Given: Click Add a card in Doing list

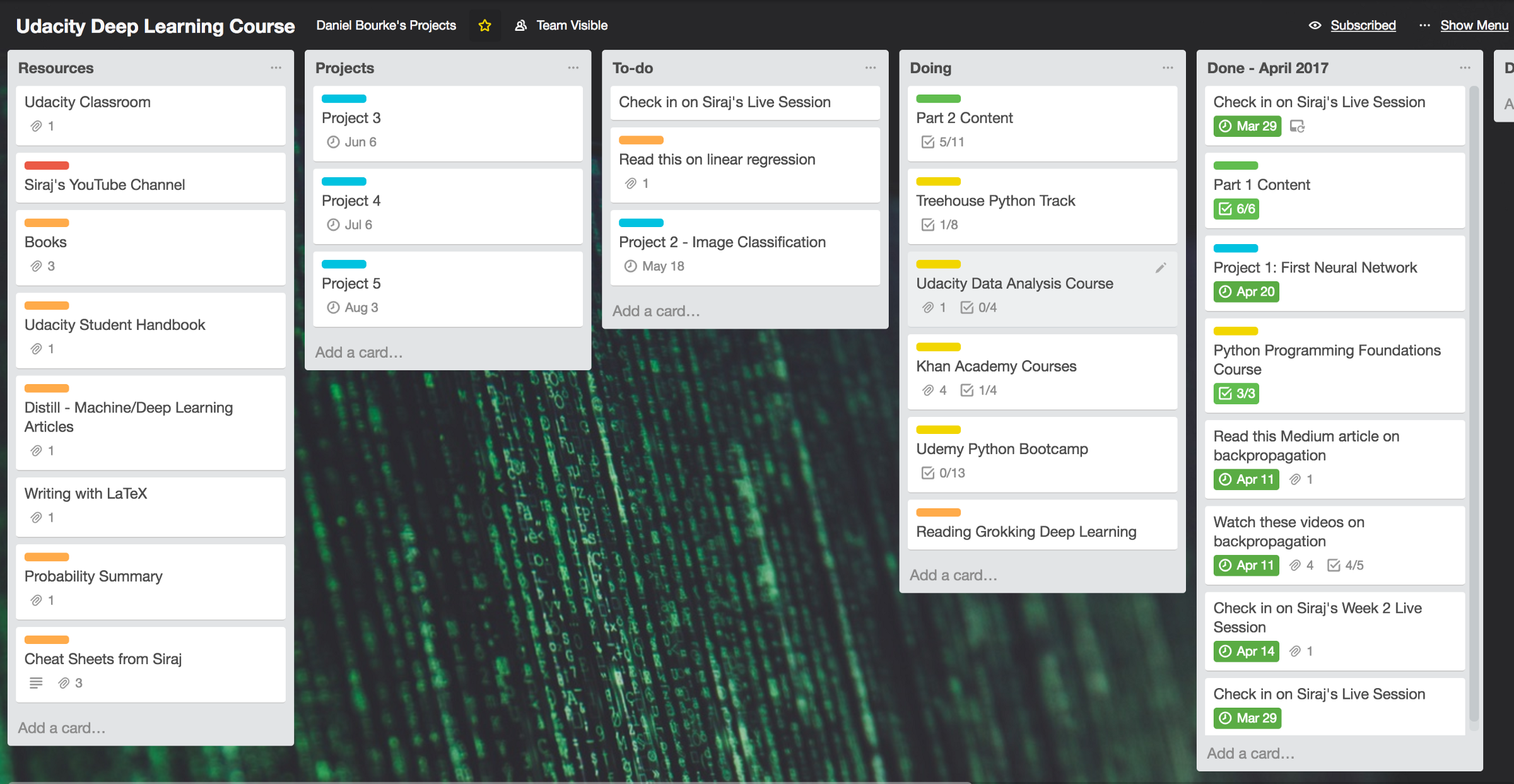Looking at the screenshot, I should coord(953,575).
